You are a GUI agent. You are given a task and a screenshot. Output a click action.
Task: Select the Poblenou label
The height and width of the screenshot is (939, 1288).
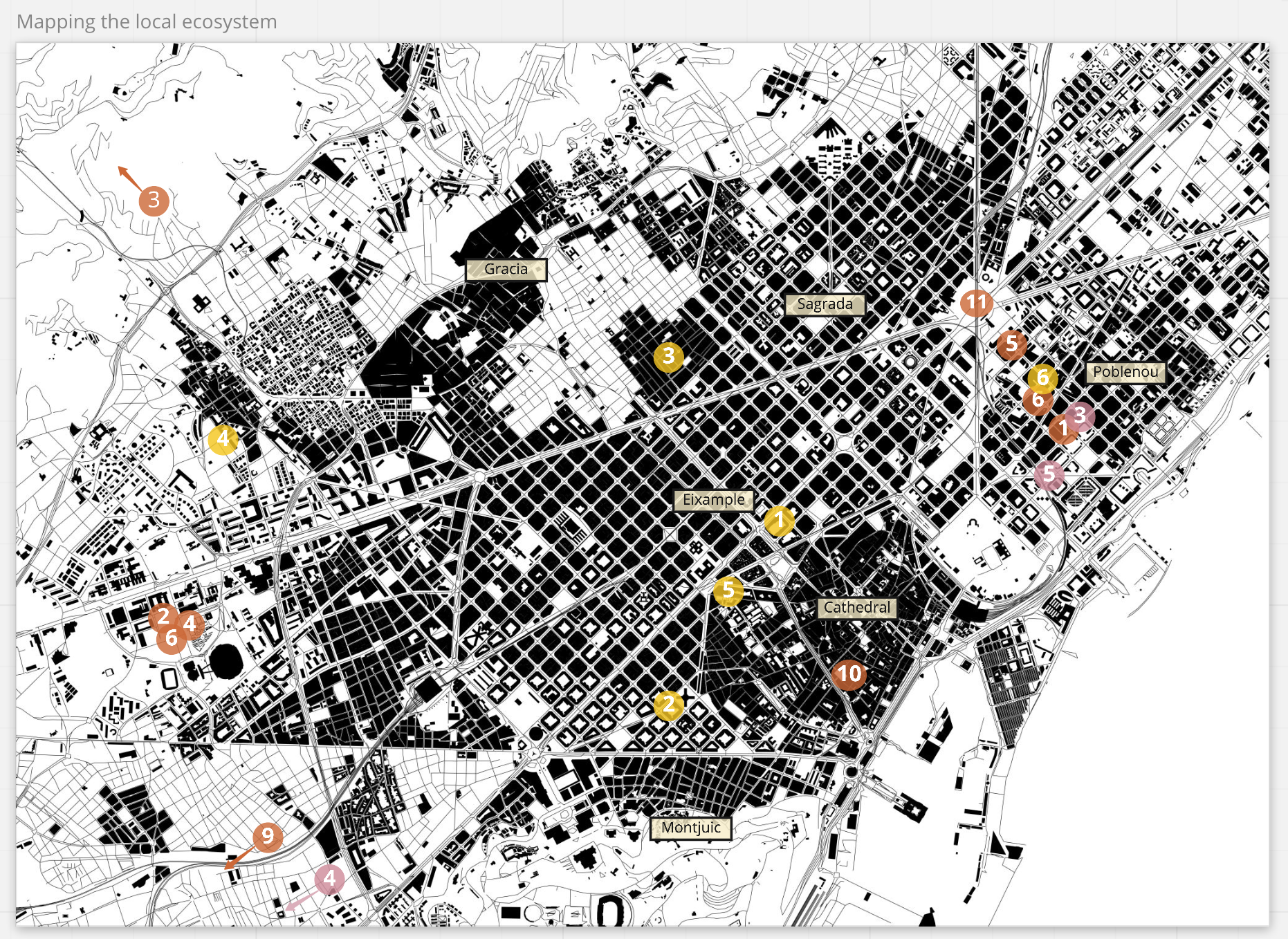(x=1125, y=373)
